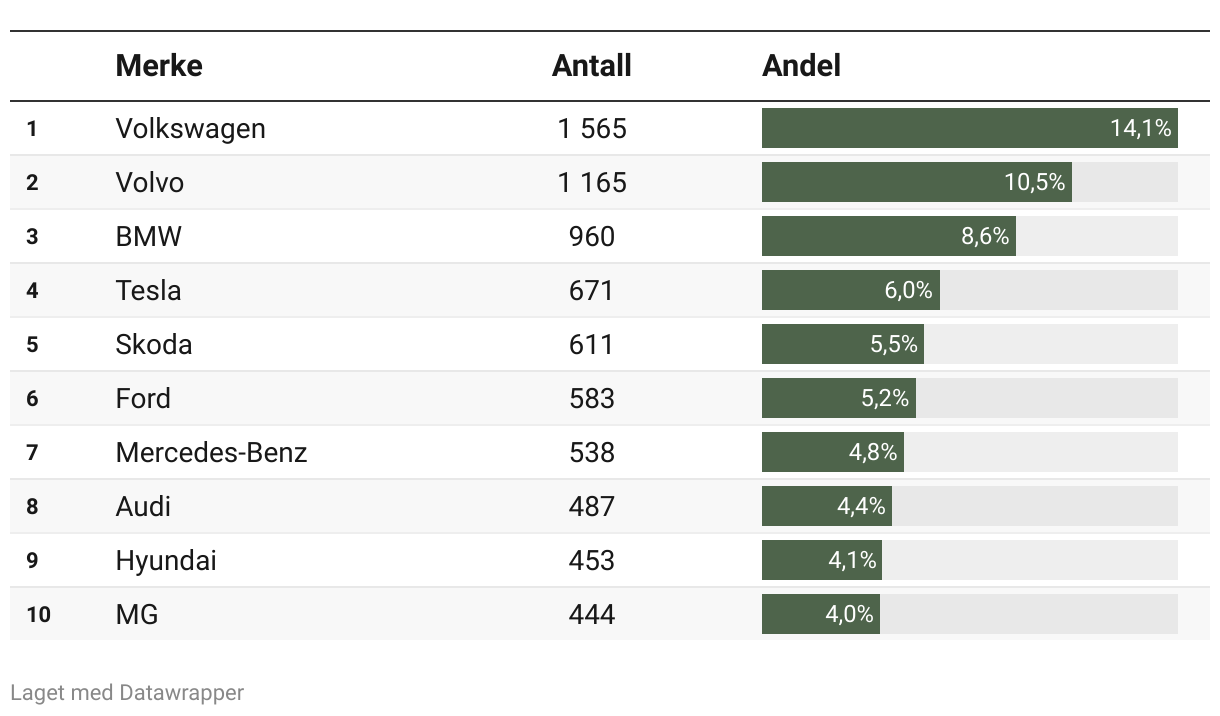Click the 14,1% share bar

pyautogui.click(x=968, y=129)
